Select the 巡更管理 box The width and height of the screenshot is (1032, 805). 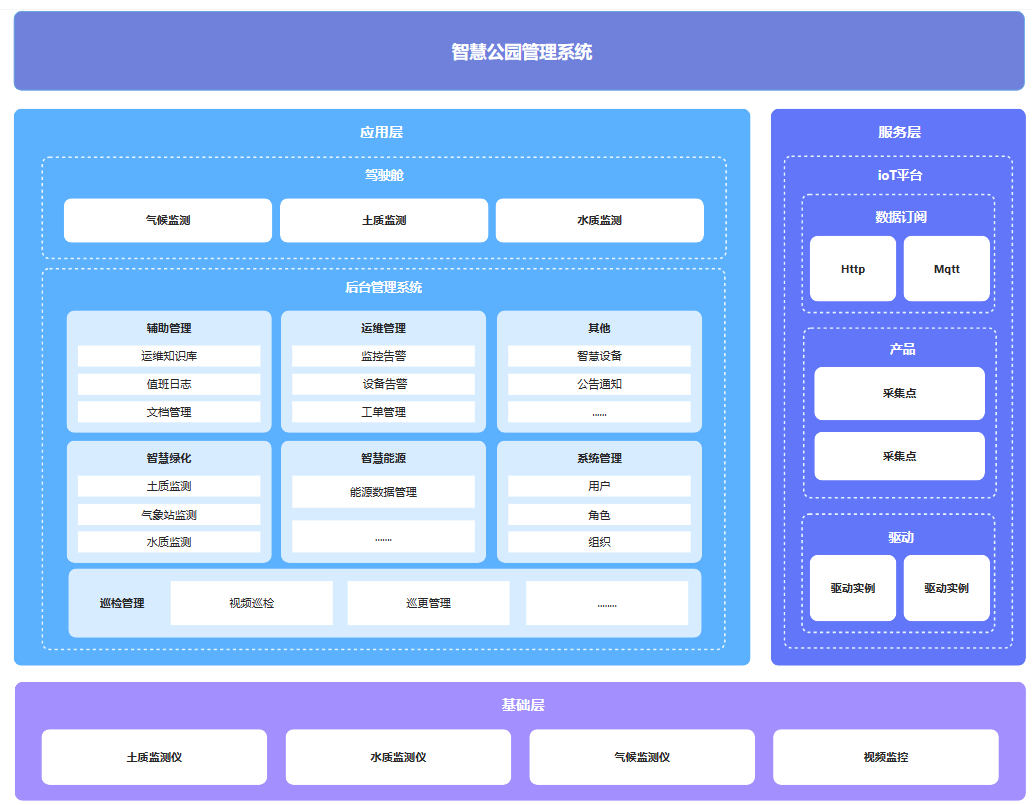428,603
